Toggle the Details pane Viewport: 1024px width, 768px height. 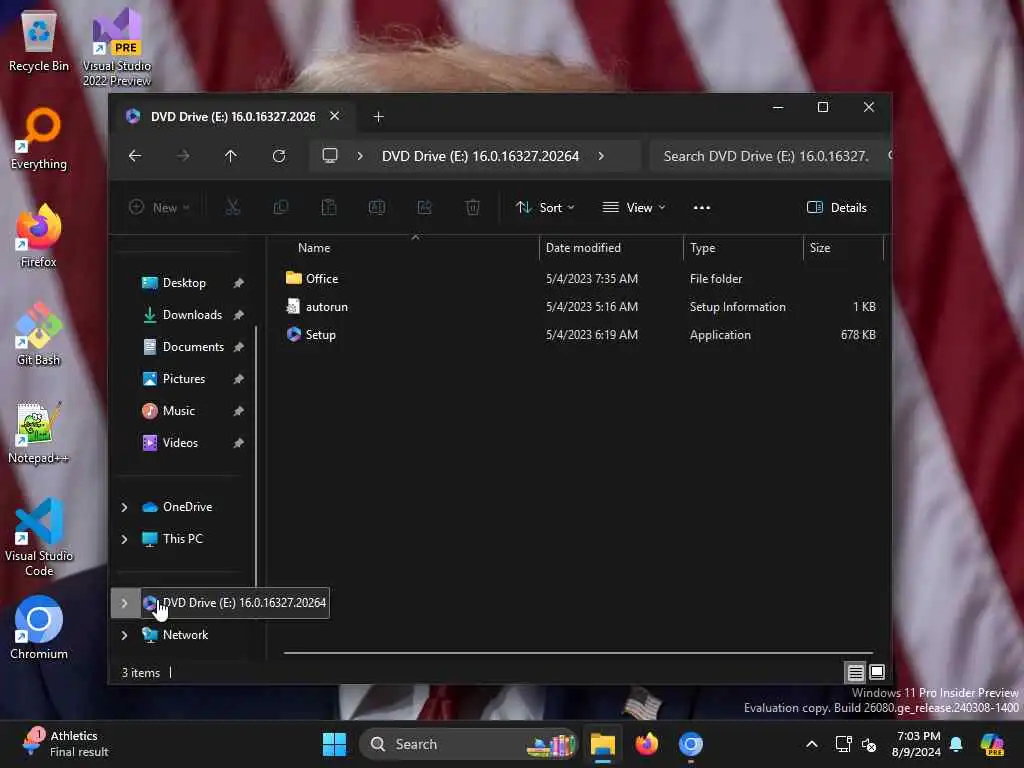click(x=837, y=208)
